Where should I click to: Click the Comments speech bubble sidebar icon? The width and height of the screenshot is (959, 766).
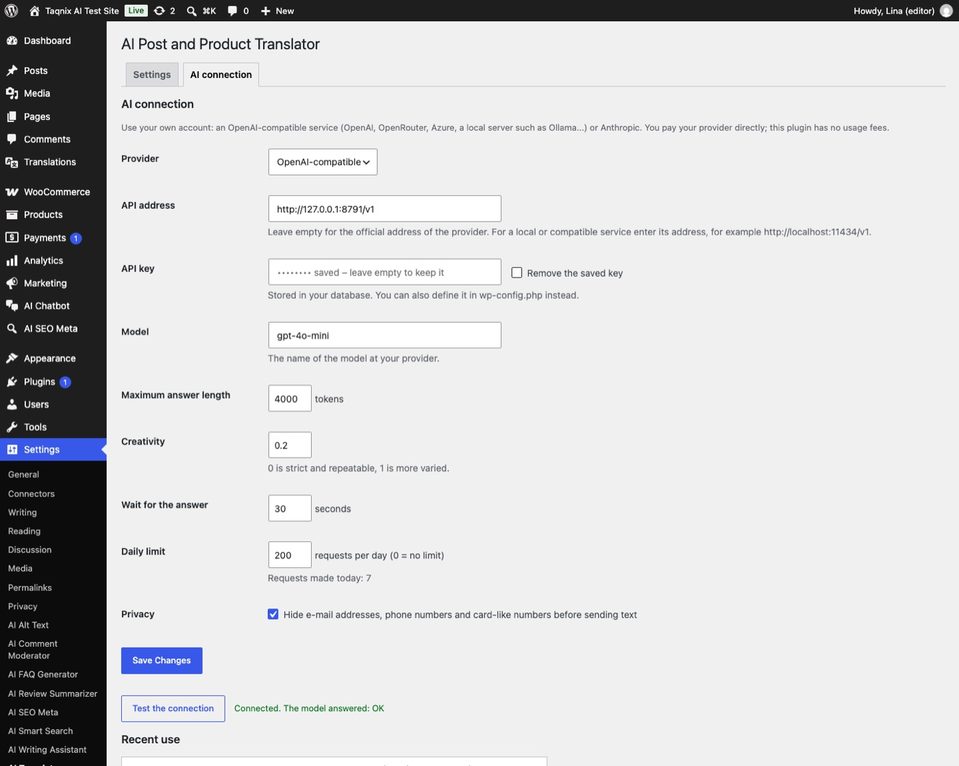click(x=12, y=139)
